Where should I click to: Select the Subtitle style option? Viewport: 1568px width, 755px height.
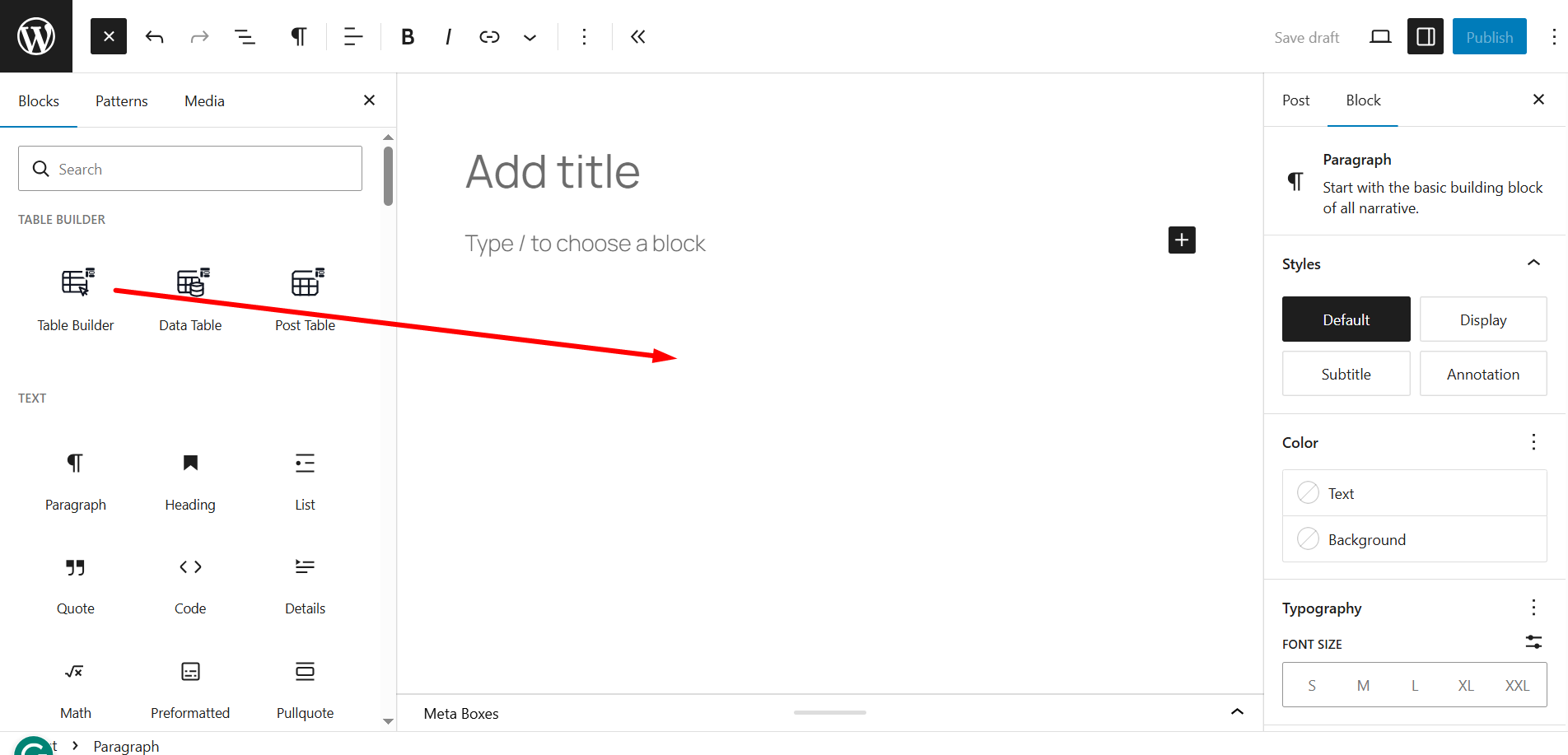[x=1346, y=374]
